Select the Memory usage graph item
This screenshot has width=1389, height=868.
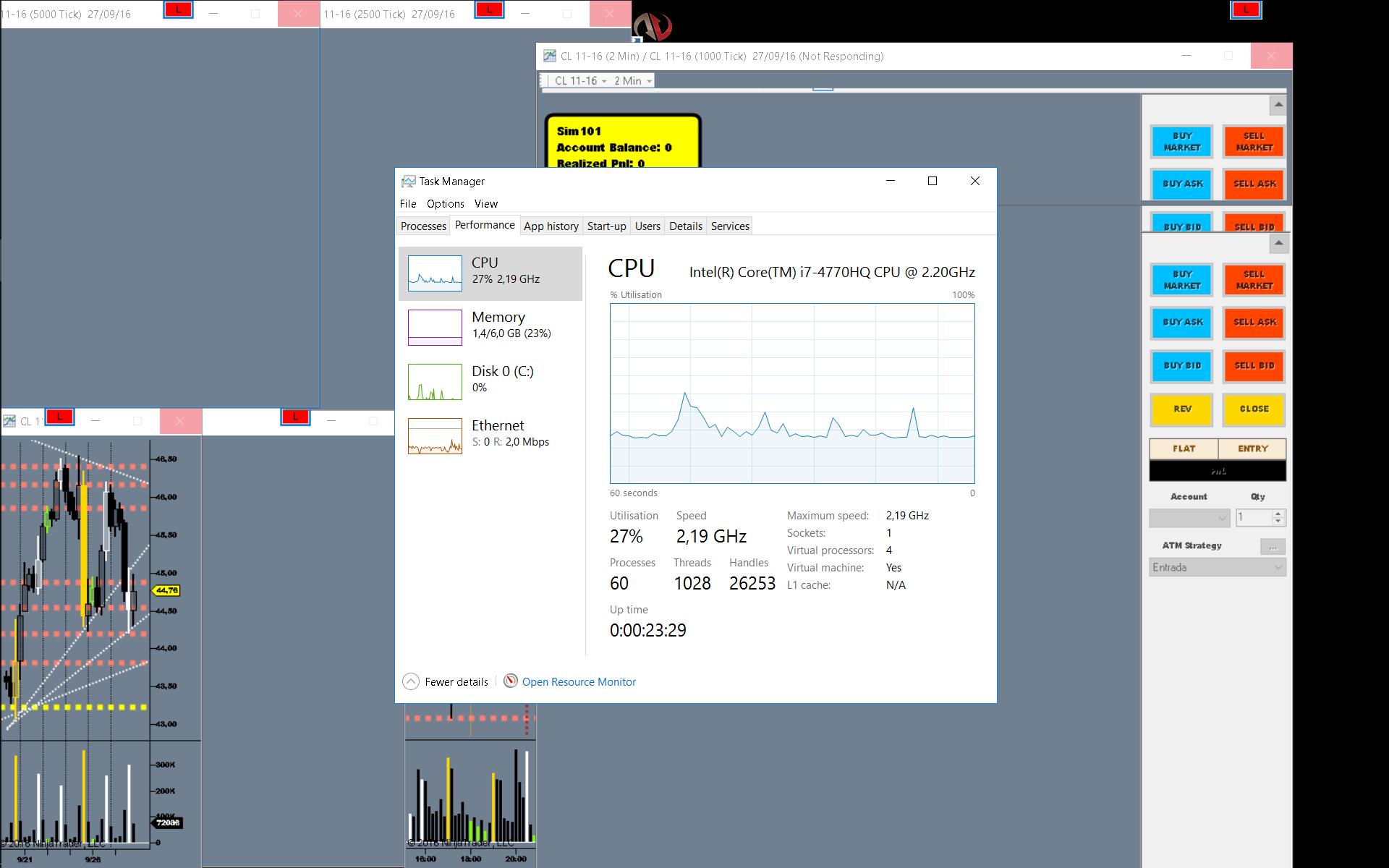coord(435,328)
